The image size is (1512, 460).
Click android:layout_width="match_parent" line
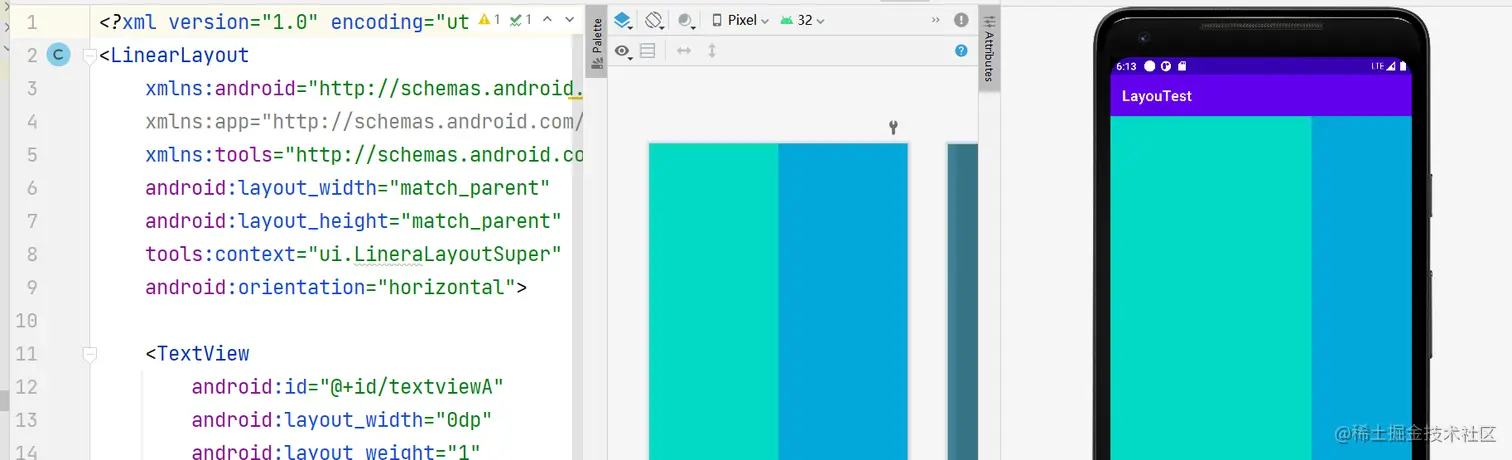pyautogui.click(x=348, y=188)
